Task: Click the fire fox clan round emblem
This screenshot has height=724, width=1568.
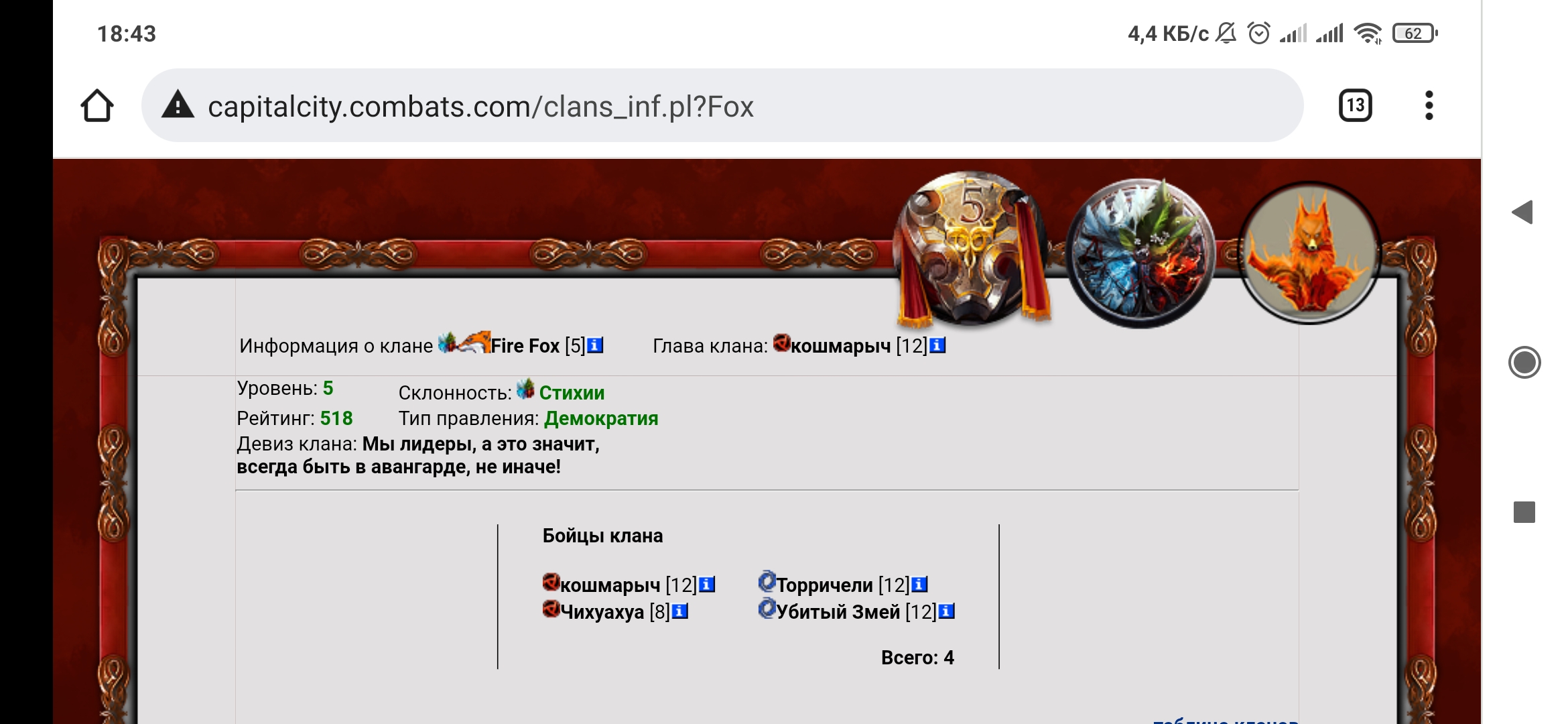Action: (x=1309, y=253)
